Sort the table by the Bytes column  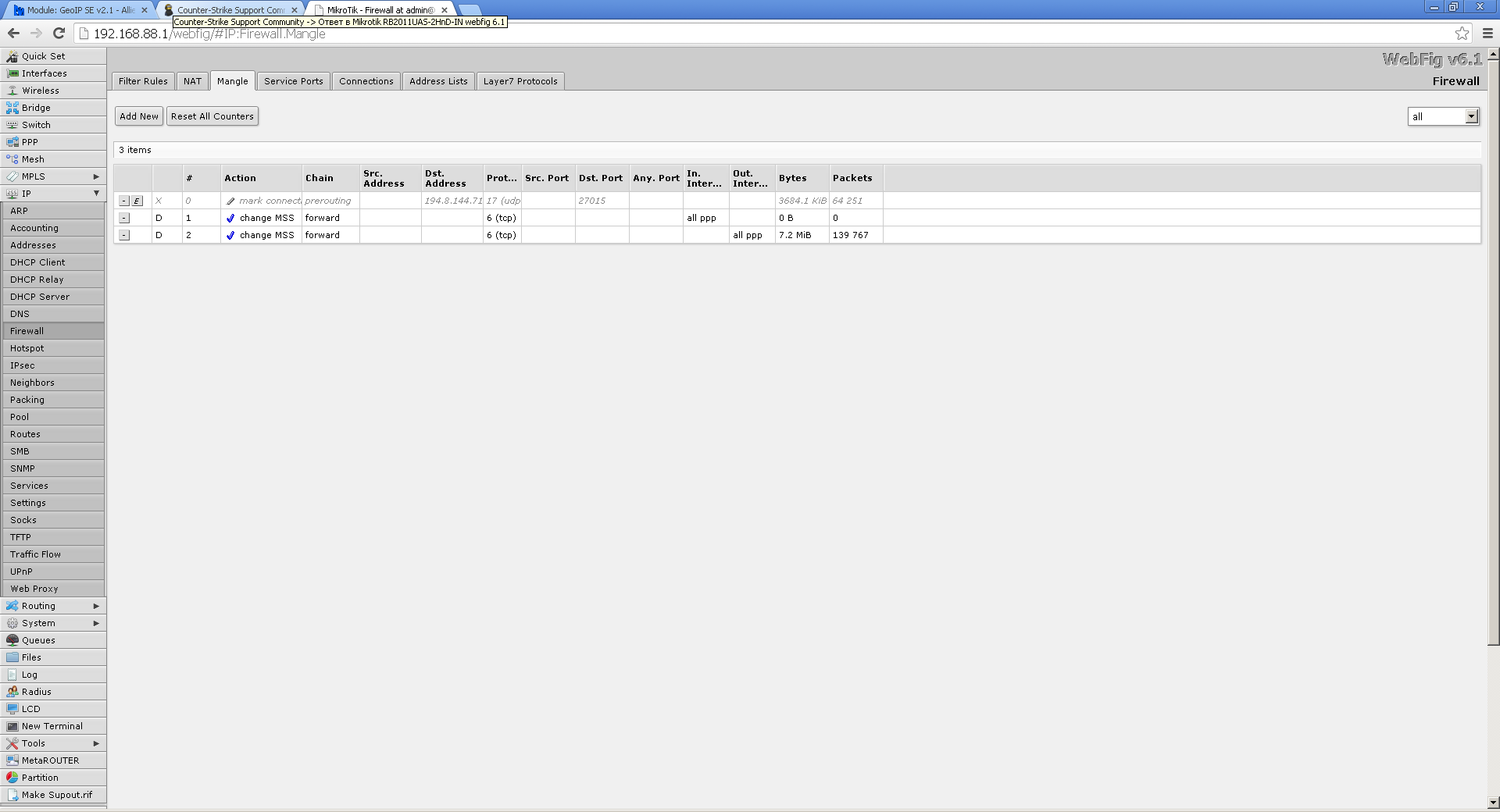click(802, 178)
